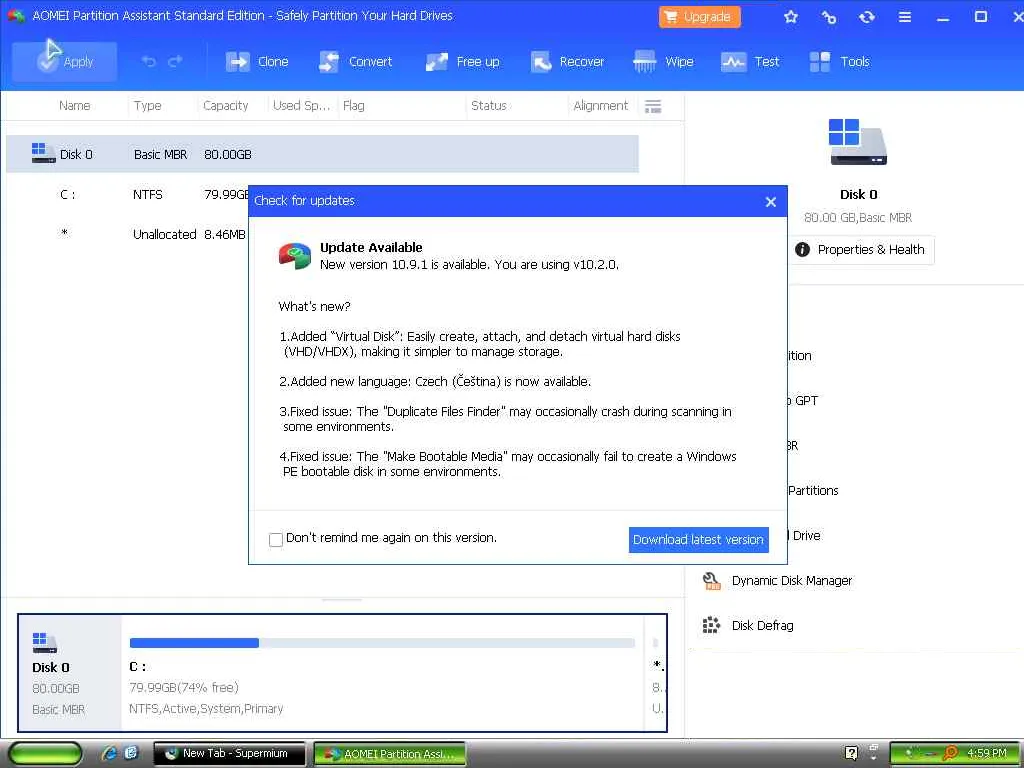Open the Recover tool
The height and width of the screenshot is (768, 1024).
coord(567,61)
